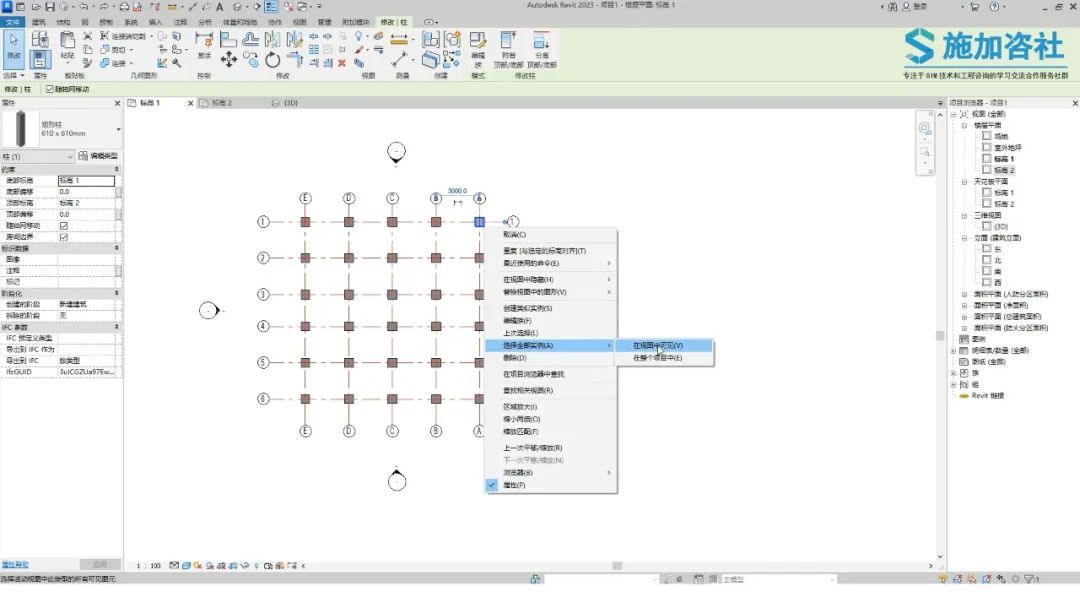Click the Rotate tool icon
Viewport: 1080px width, 608px height.
click(273, 60)
